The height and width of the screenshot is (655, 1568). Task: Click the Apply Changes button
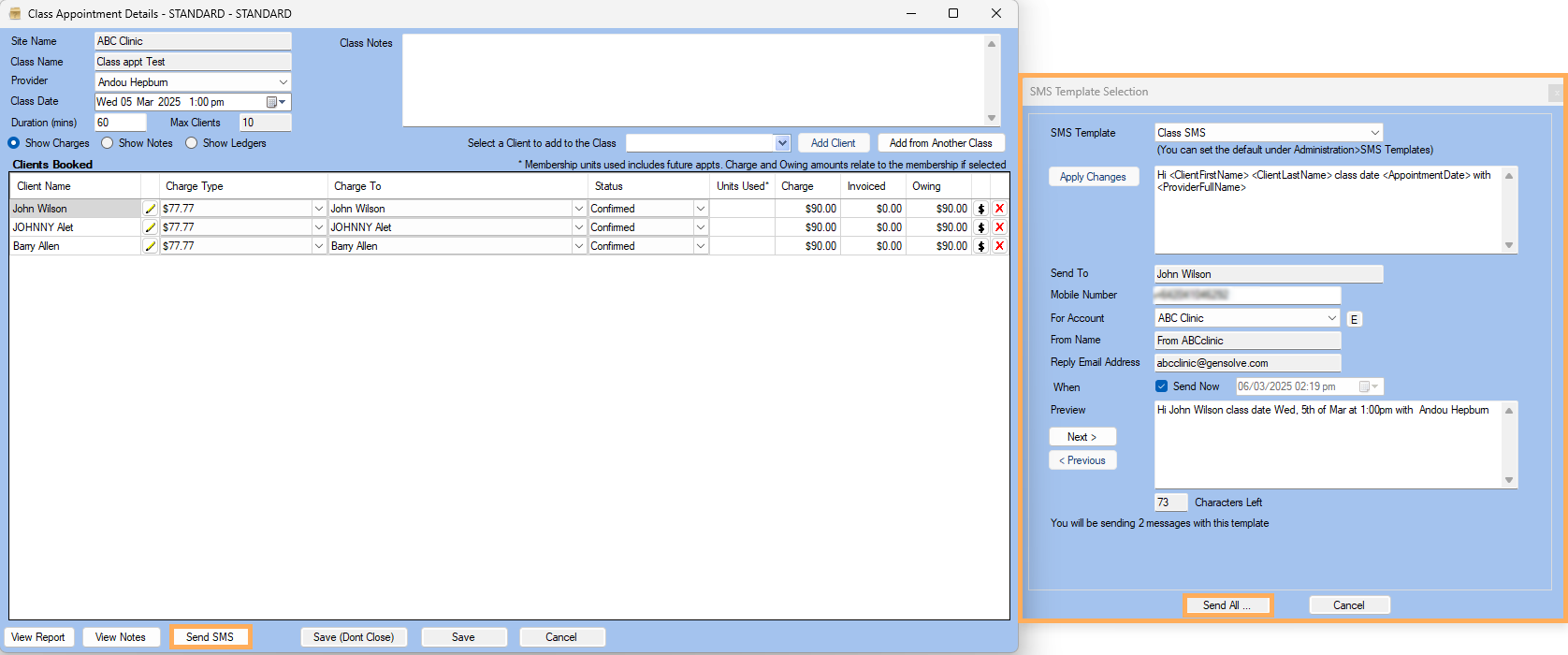1093,177
